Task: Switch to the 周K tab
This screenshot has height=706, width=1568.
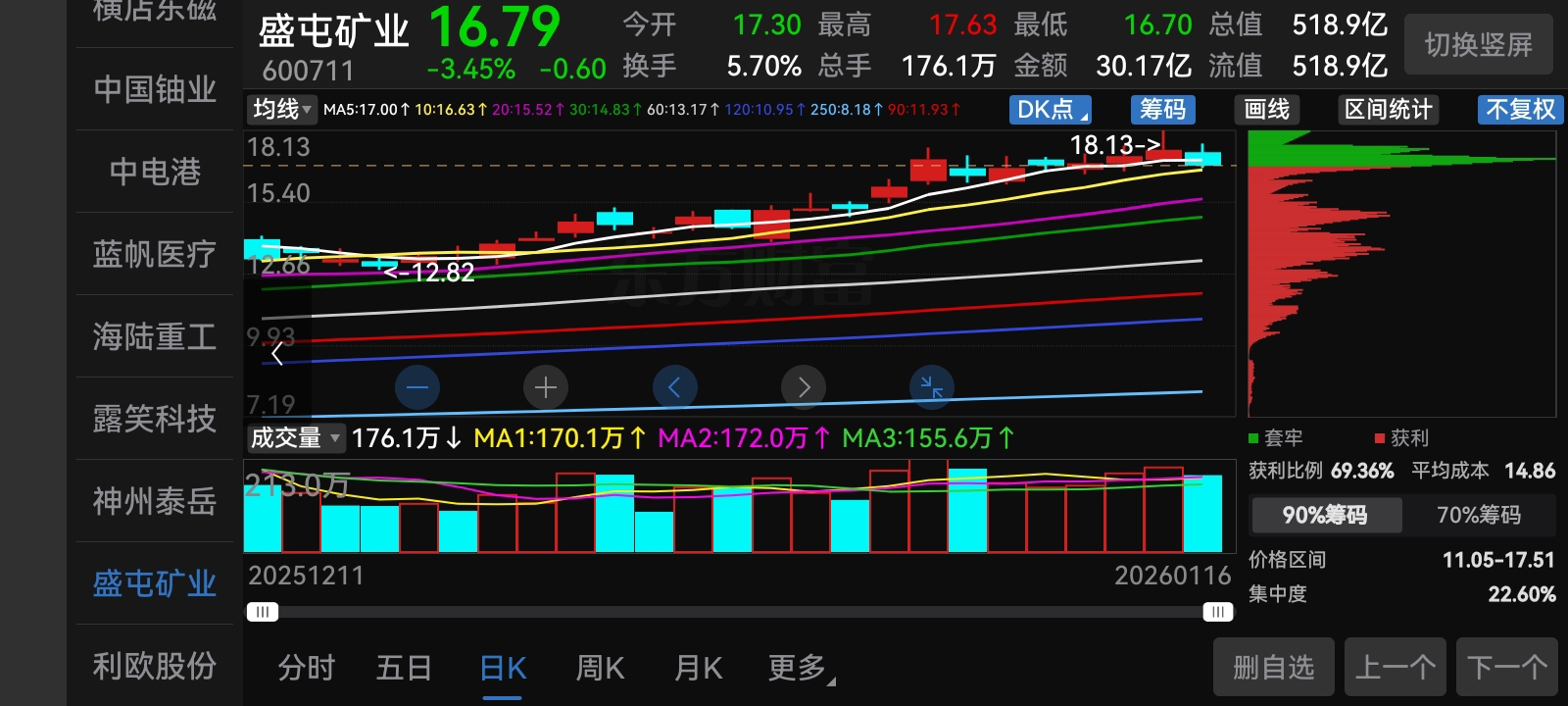Action: pos(600,668)
